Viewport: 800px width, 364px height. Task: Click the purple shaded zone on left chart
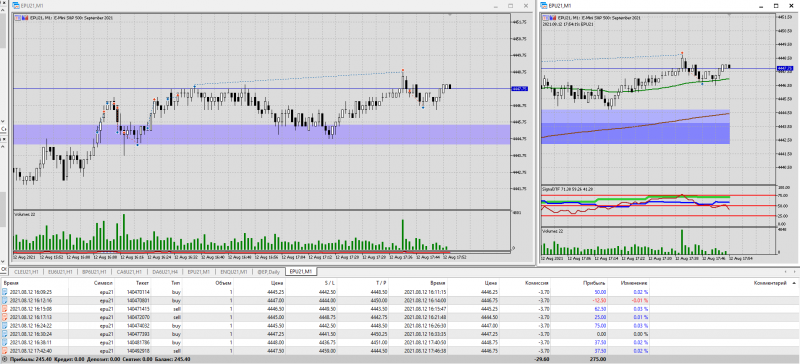tap(262, 134)
